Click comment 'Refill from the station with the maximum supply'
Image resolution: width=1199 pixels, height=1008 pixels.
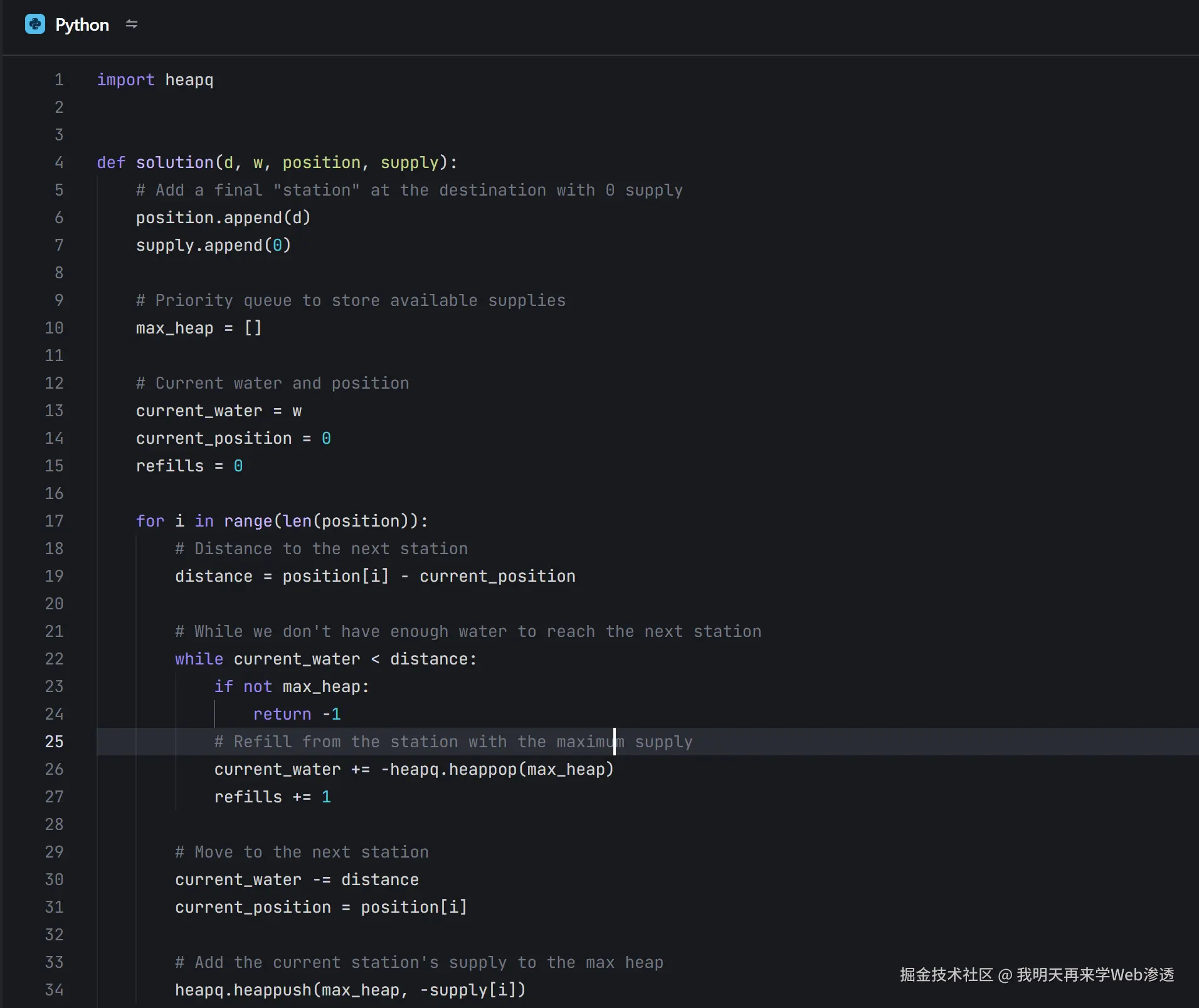pyautogui.click(x=453, y=742)
